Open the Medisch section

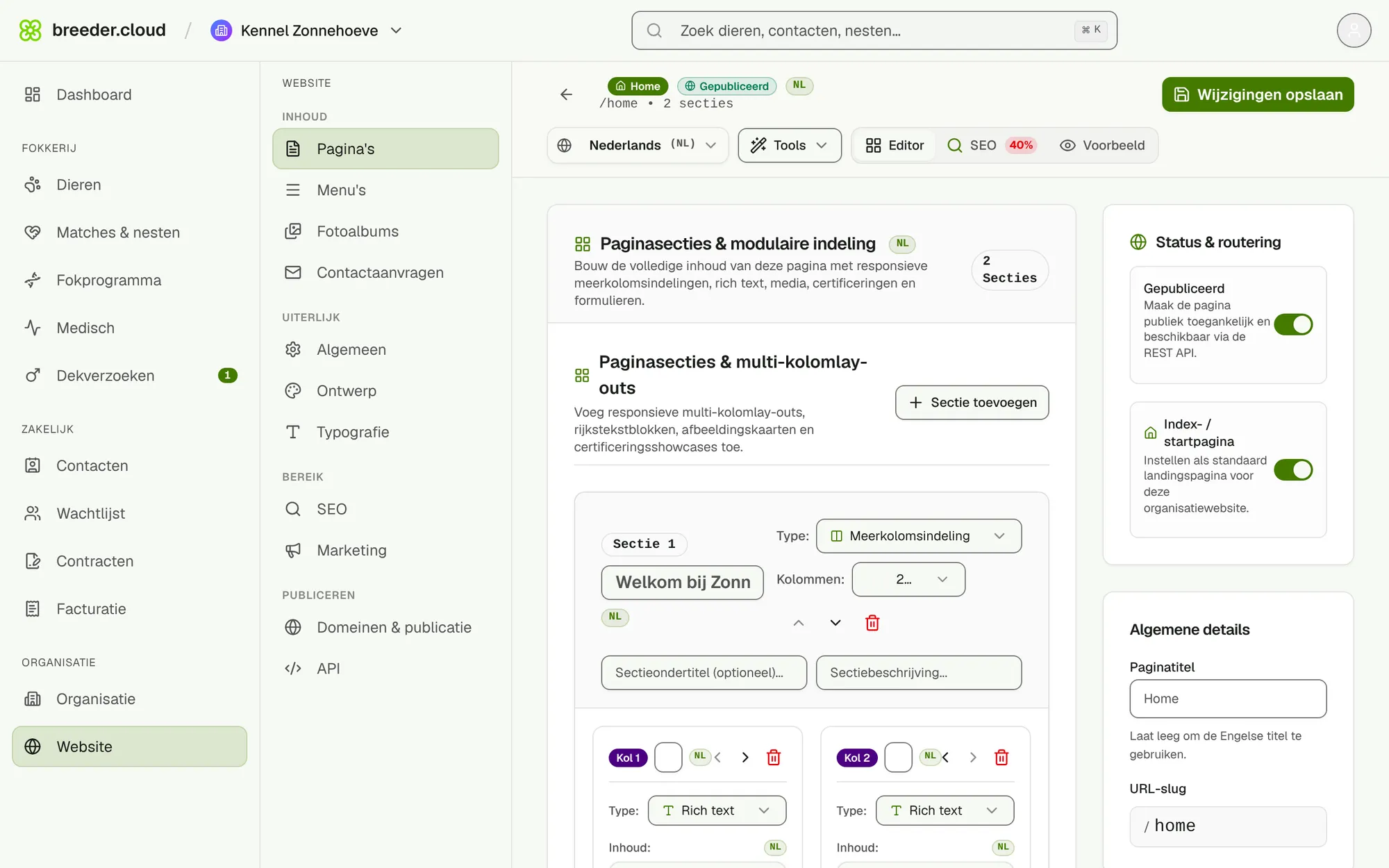tap(130, 328)
